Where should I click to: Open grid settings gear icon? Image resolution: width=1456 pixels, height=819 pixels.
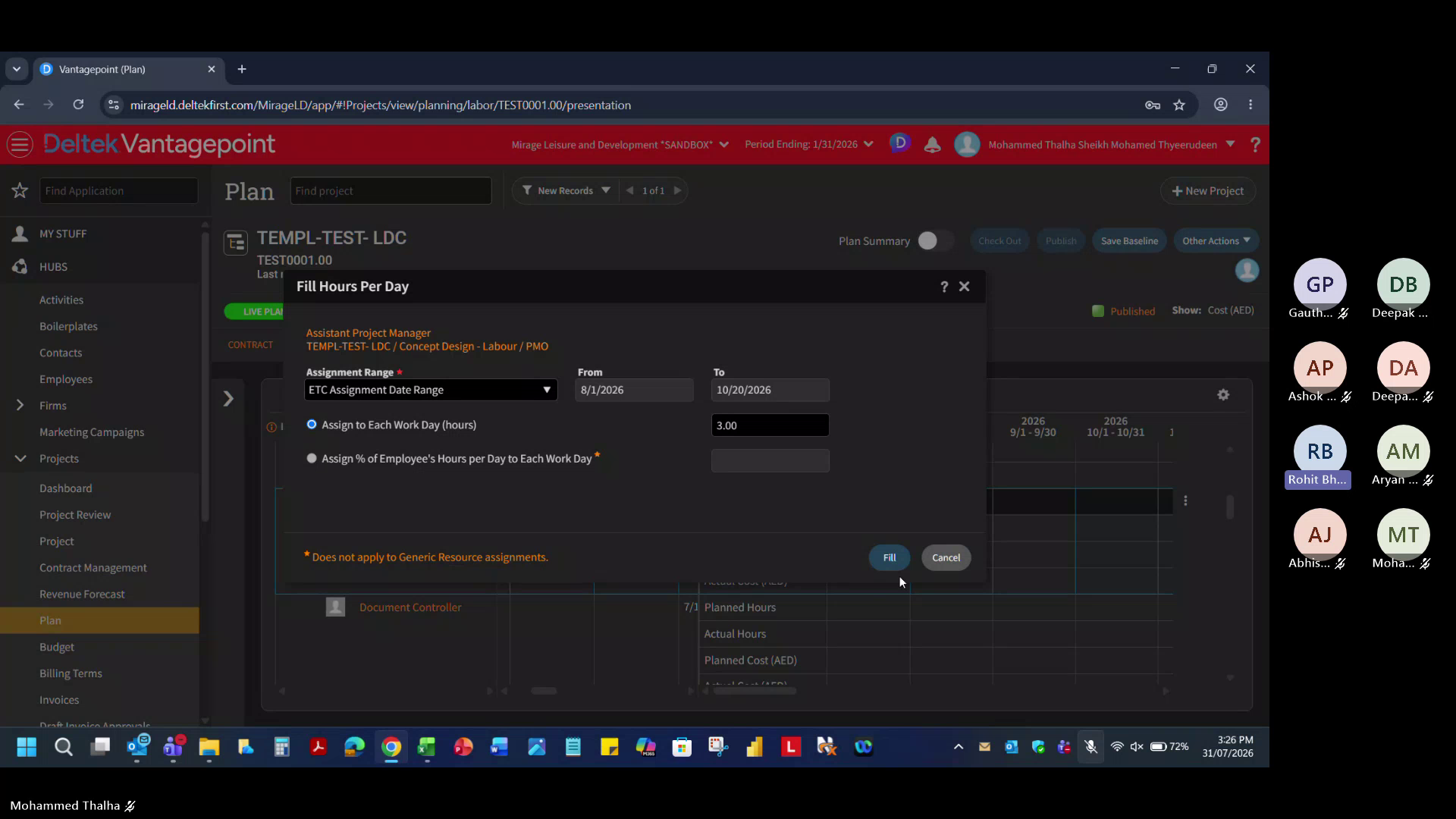[1223, 395]
